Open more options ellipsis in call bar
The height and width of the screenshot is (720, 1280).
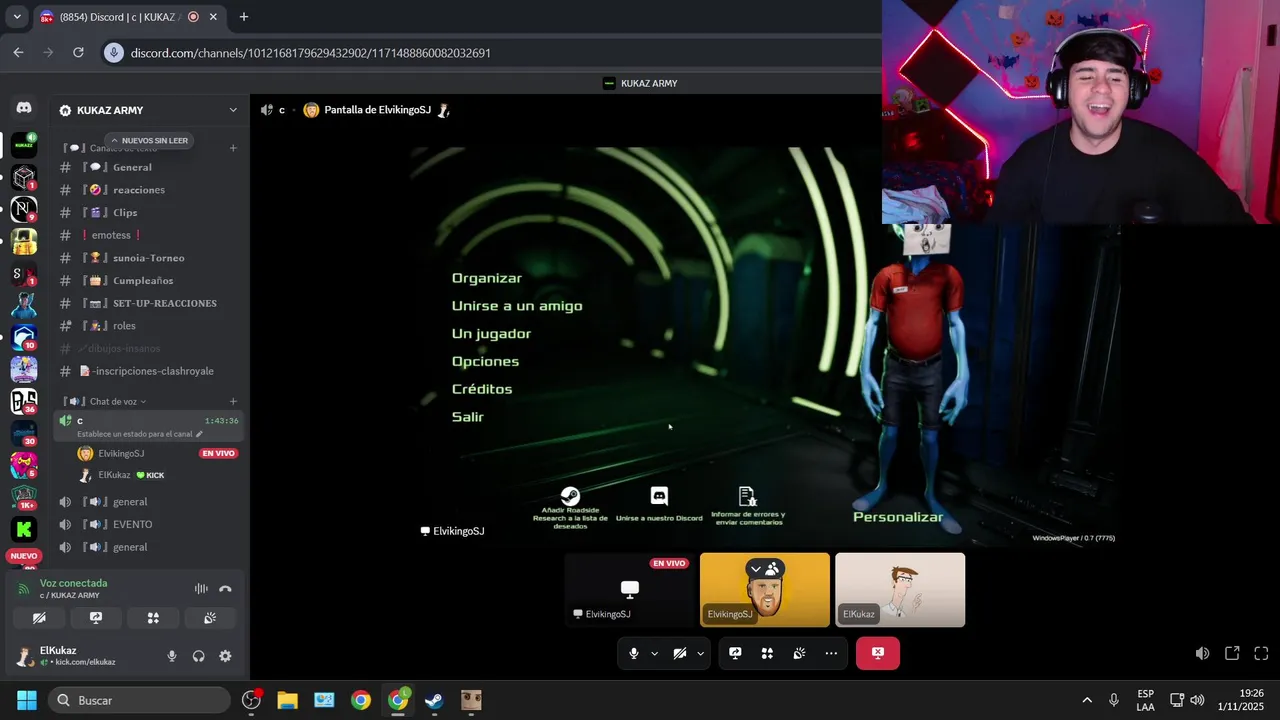(x=831, y=653)
